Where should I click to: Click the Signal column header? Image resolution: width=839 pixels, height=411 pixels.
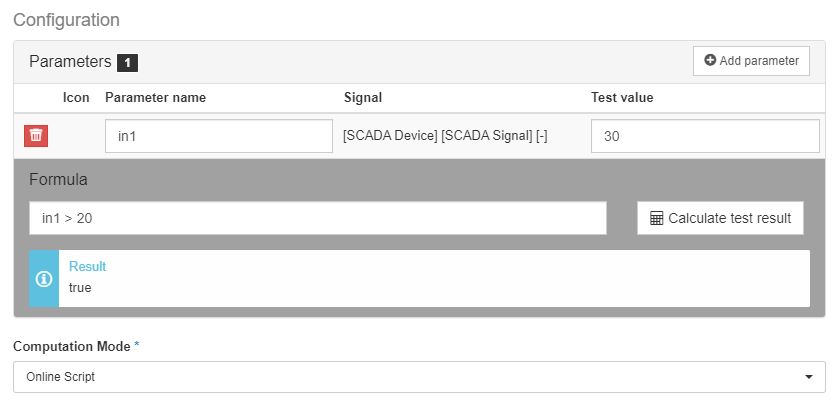click(x=363, y=98)
